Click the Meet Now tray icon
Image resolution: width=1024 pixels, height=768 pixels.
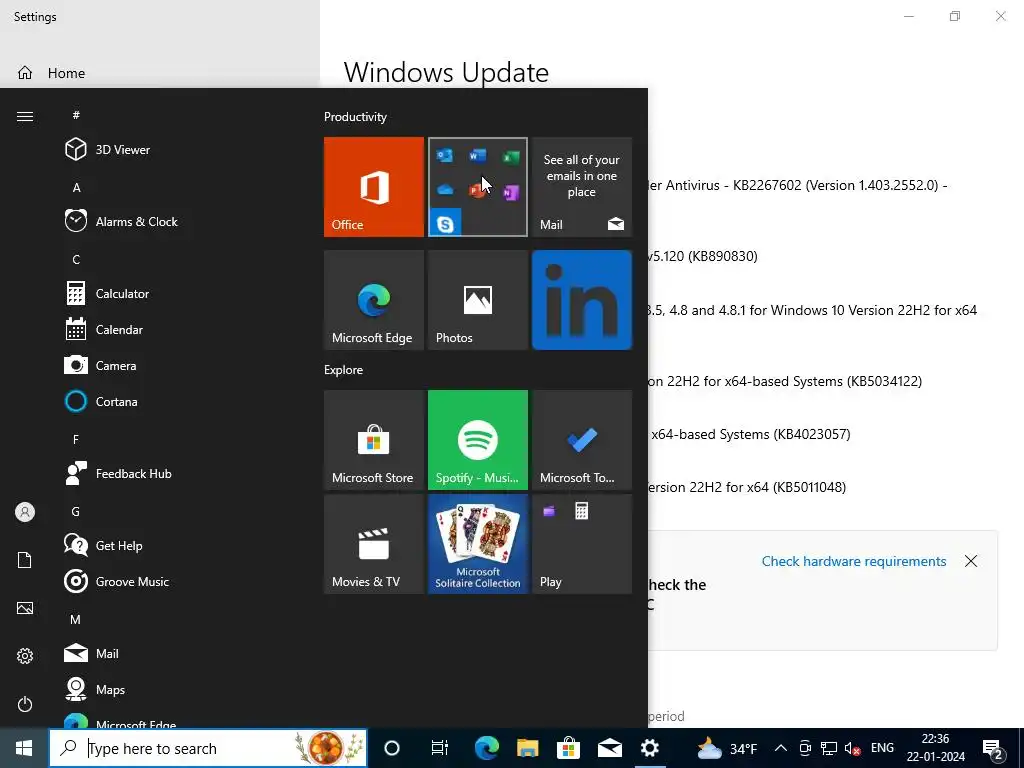click(805, 748)
